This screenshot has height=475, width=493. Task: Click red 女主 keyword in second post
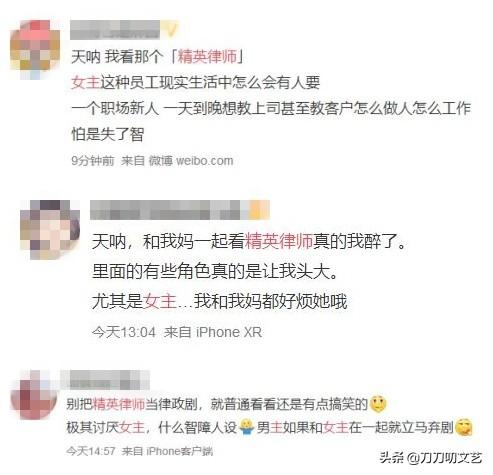160,301
